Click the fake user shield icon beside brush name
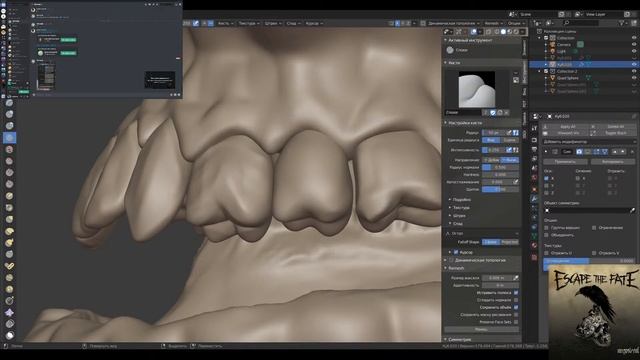 [493, 113]
